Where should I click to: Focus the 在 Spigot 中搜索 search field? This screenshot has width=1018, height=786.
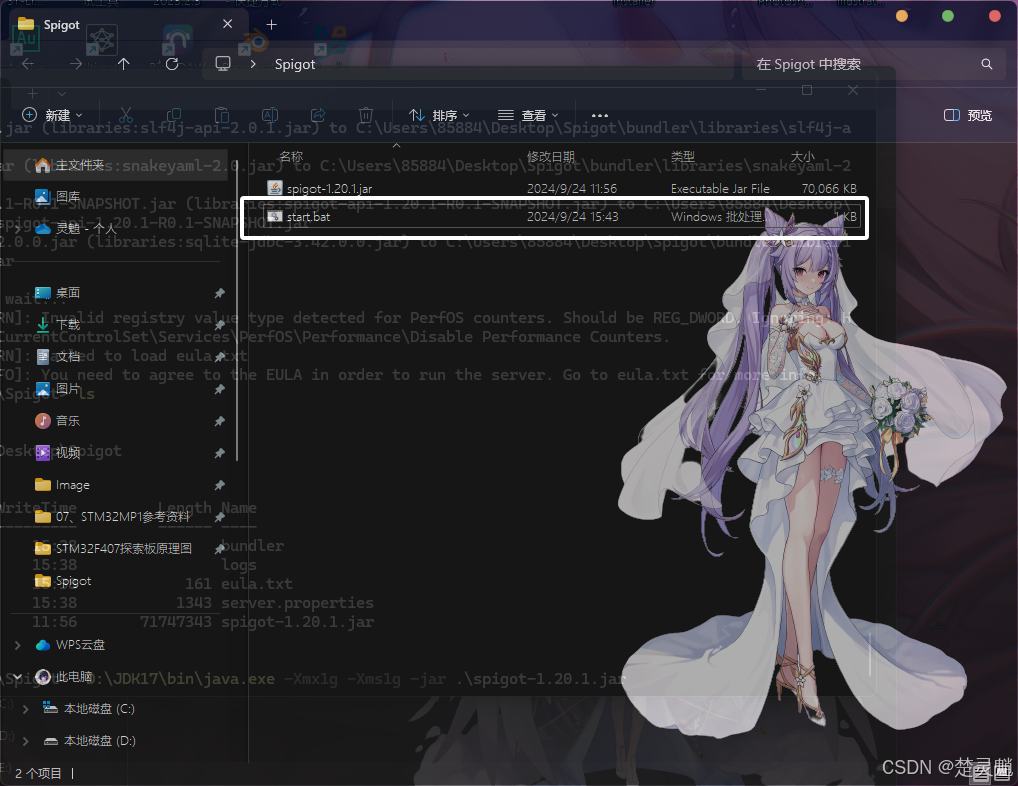tap(875, 64)
